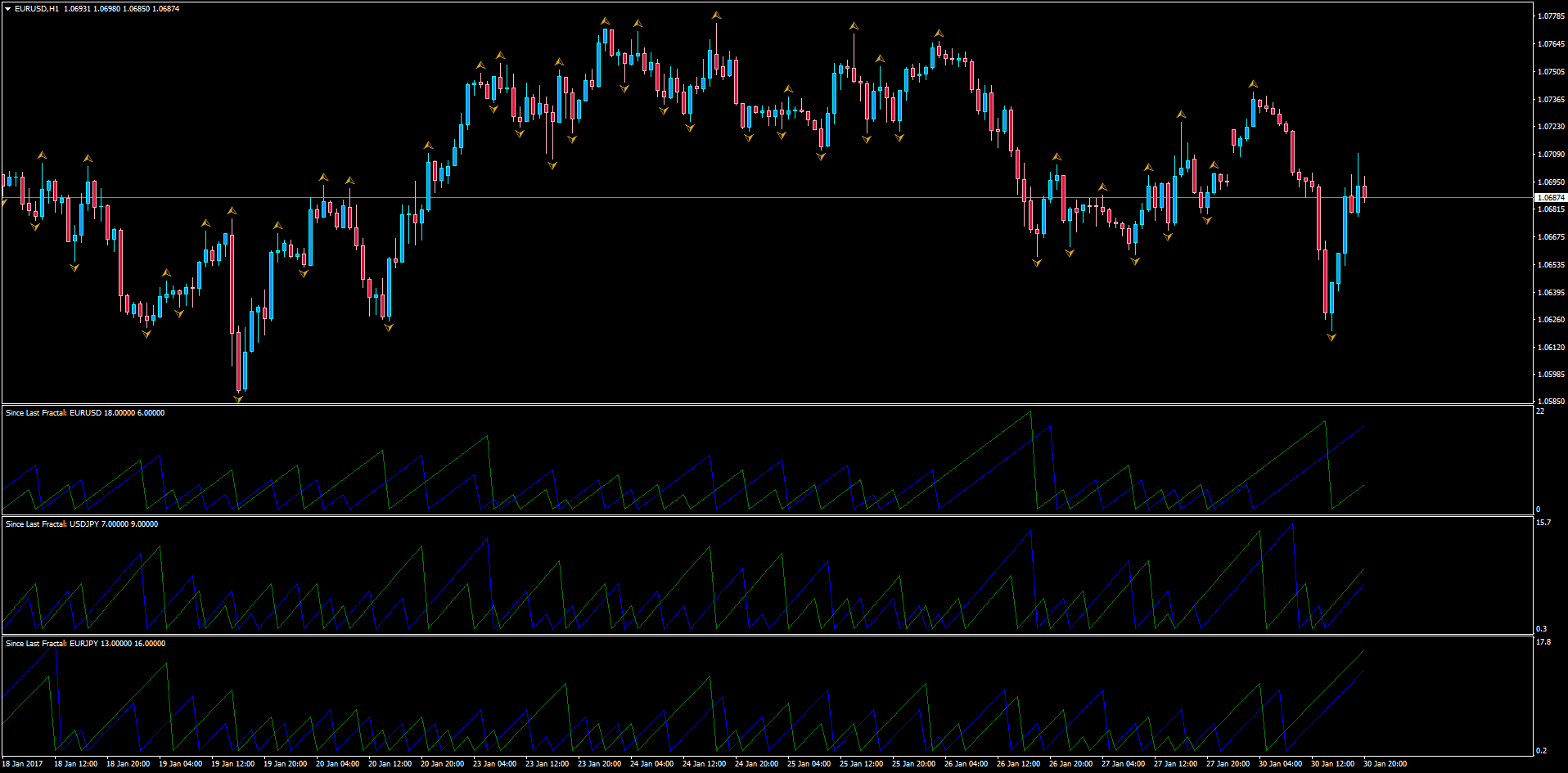
Task: Click the '19 Jan 04:00' time axis label
Action: tap(181, 764)
